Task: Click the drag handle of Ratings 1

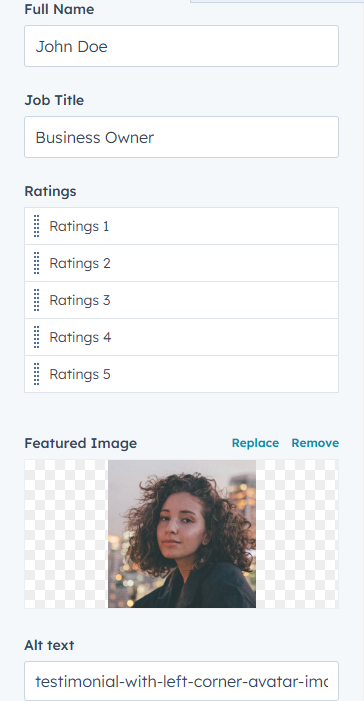Action: (37, 226)
